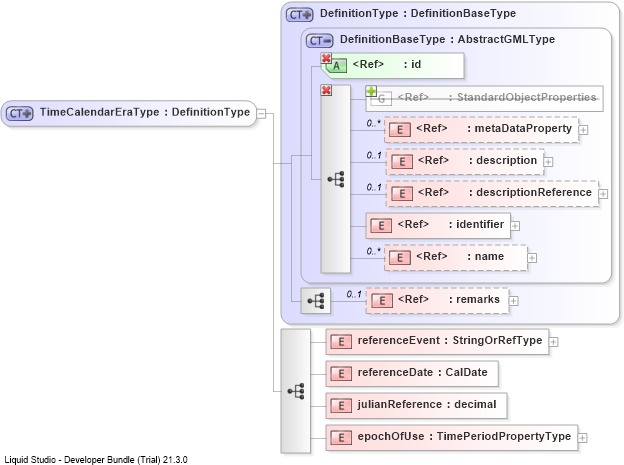Expand the referenceEvent element

(553, 342)
